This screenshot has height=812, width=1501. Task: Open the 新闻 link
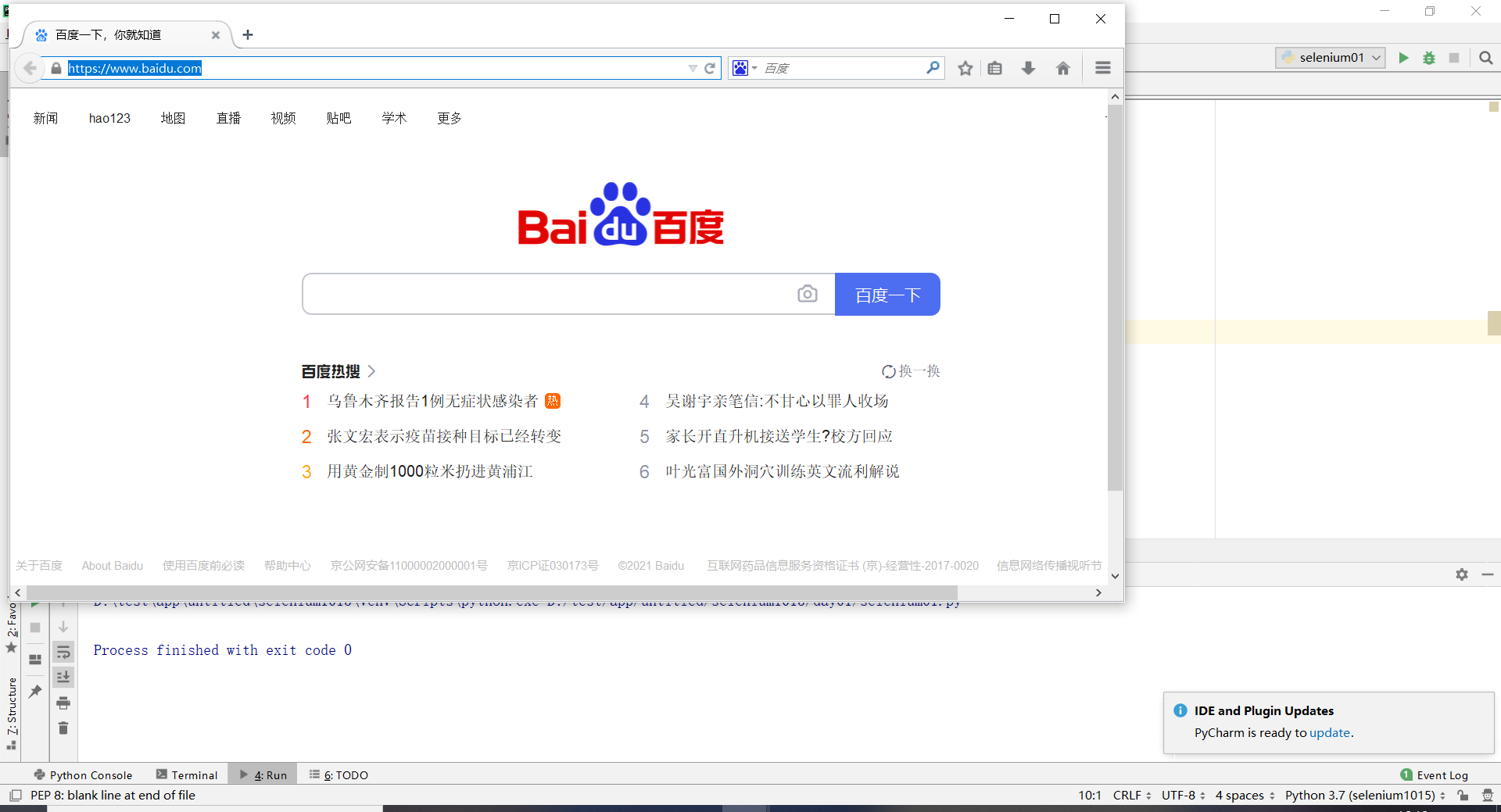(45, 118)
